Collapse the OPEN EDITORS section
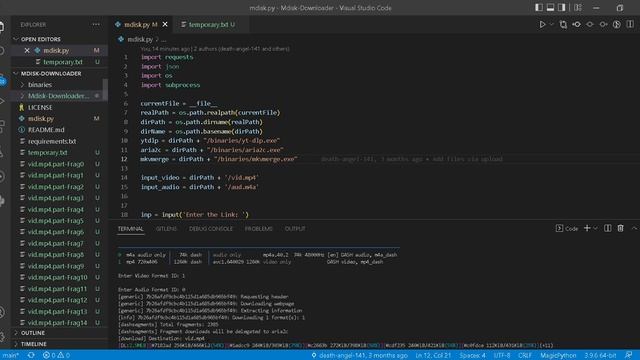The height and width of the screenshot is (360, 640). coord(60,39)
